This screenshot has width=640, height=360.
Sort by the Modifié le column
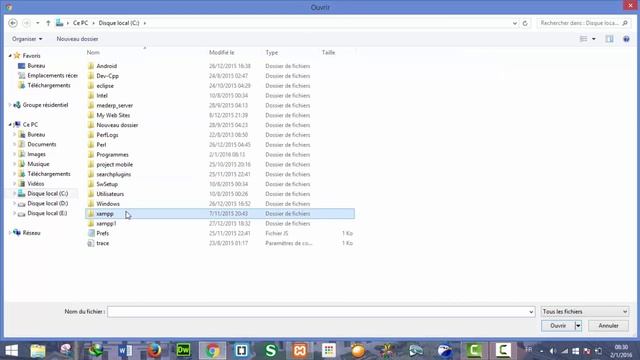tap(222, 52)
